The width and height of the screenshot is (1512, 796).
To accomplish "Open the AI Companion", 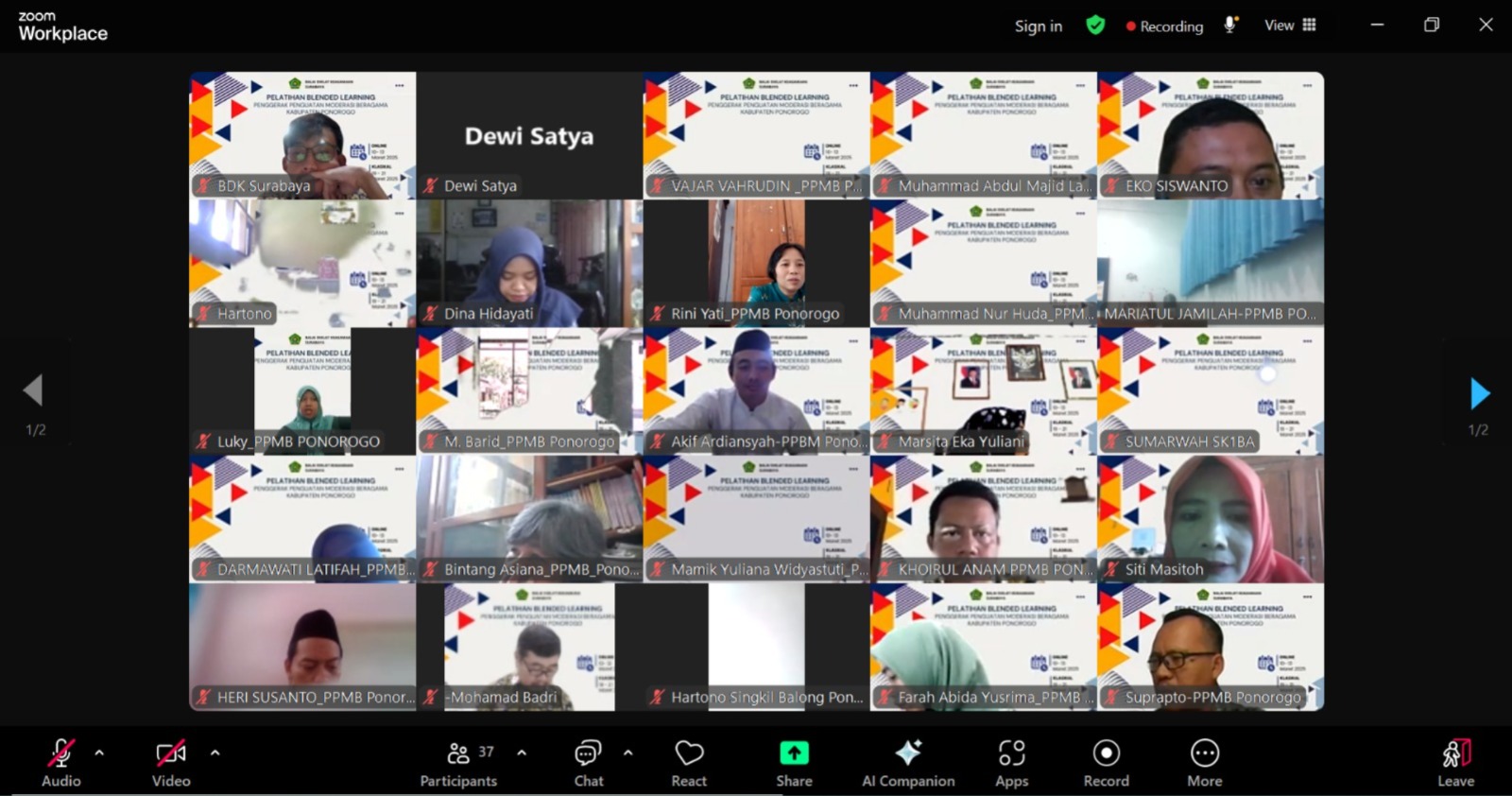I will pyautogui.click(x=908, y=764).
